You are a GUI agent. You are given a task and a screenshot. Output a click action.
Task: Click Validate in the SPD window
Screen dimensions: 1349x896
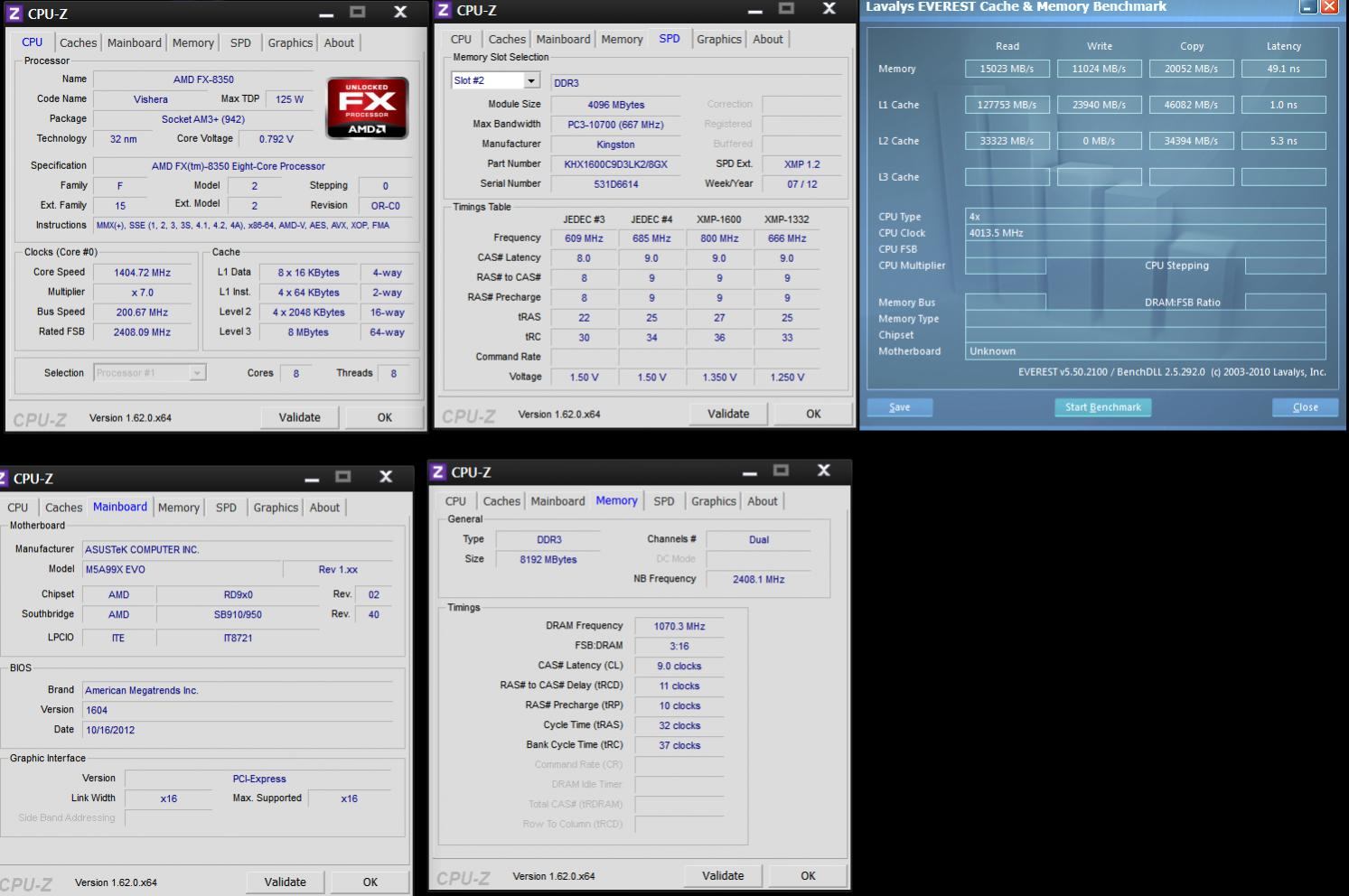click(x=728, y=414)
